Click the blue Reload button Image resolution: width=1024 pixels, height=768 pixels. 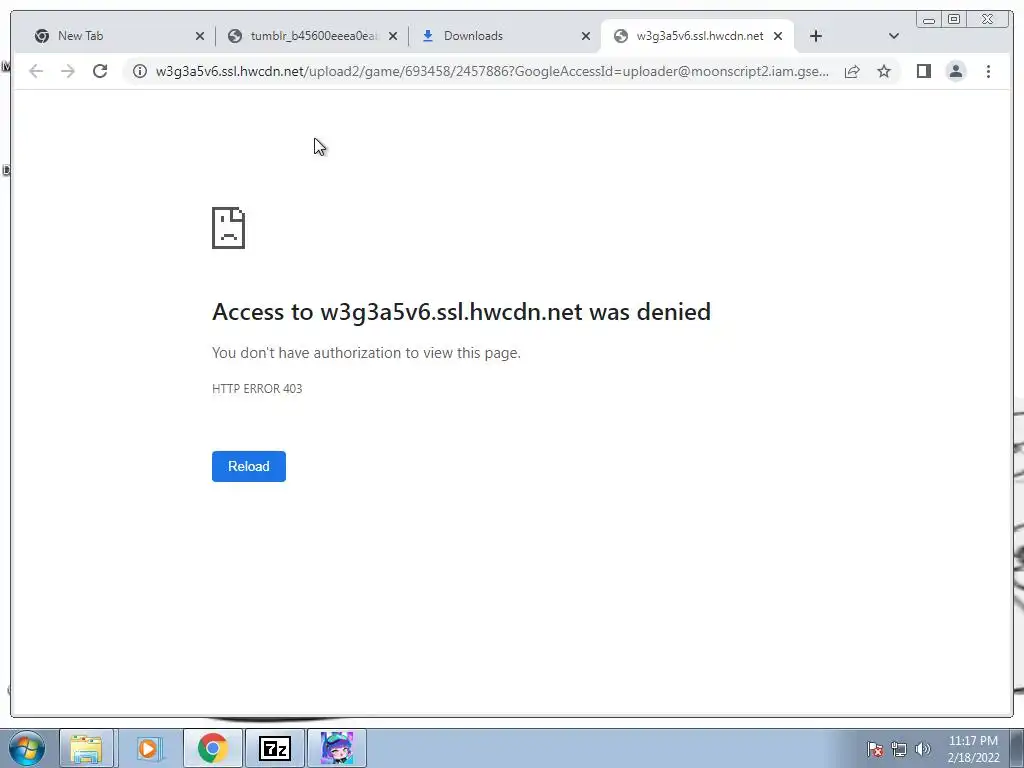(248, 466)
